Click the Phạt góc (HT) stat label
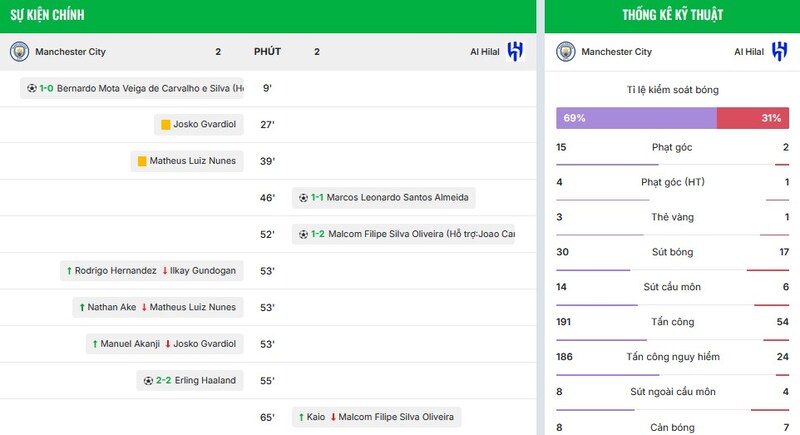Viewport: 800px width, 435px height. coord(672,182)
